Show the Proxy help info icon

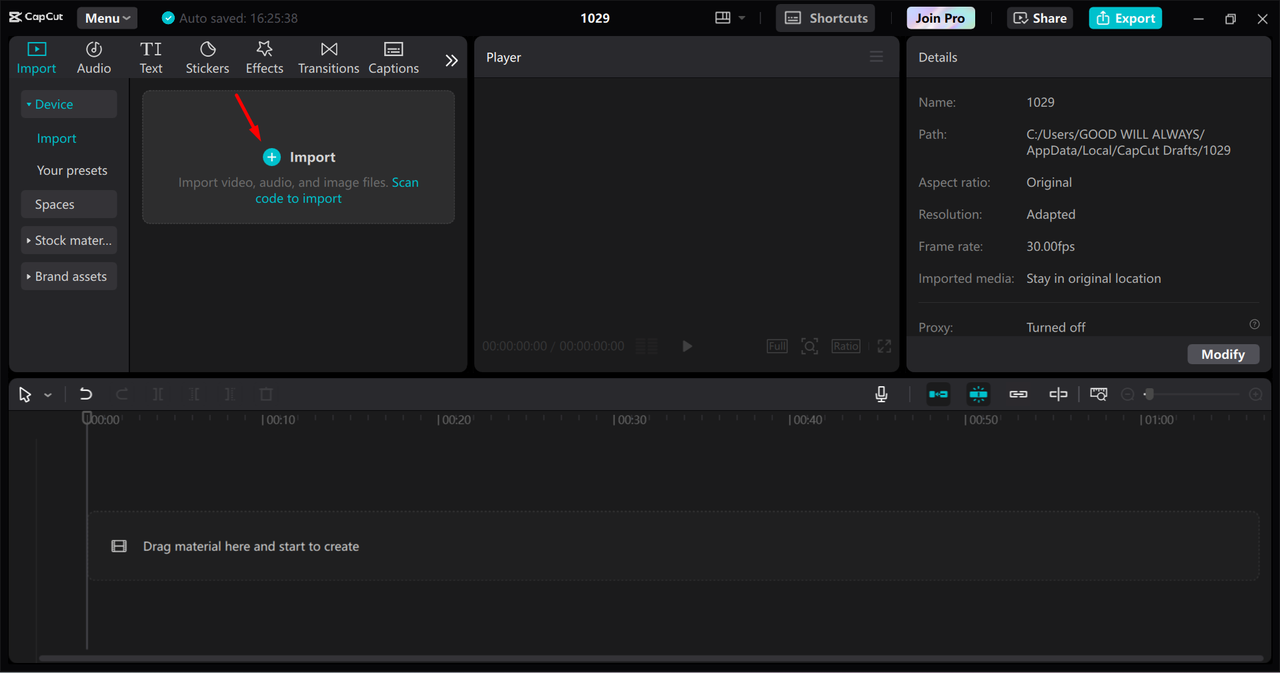pos(1254,325)
